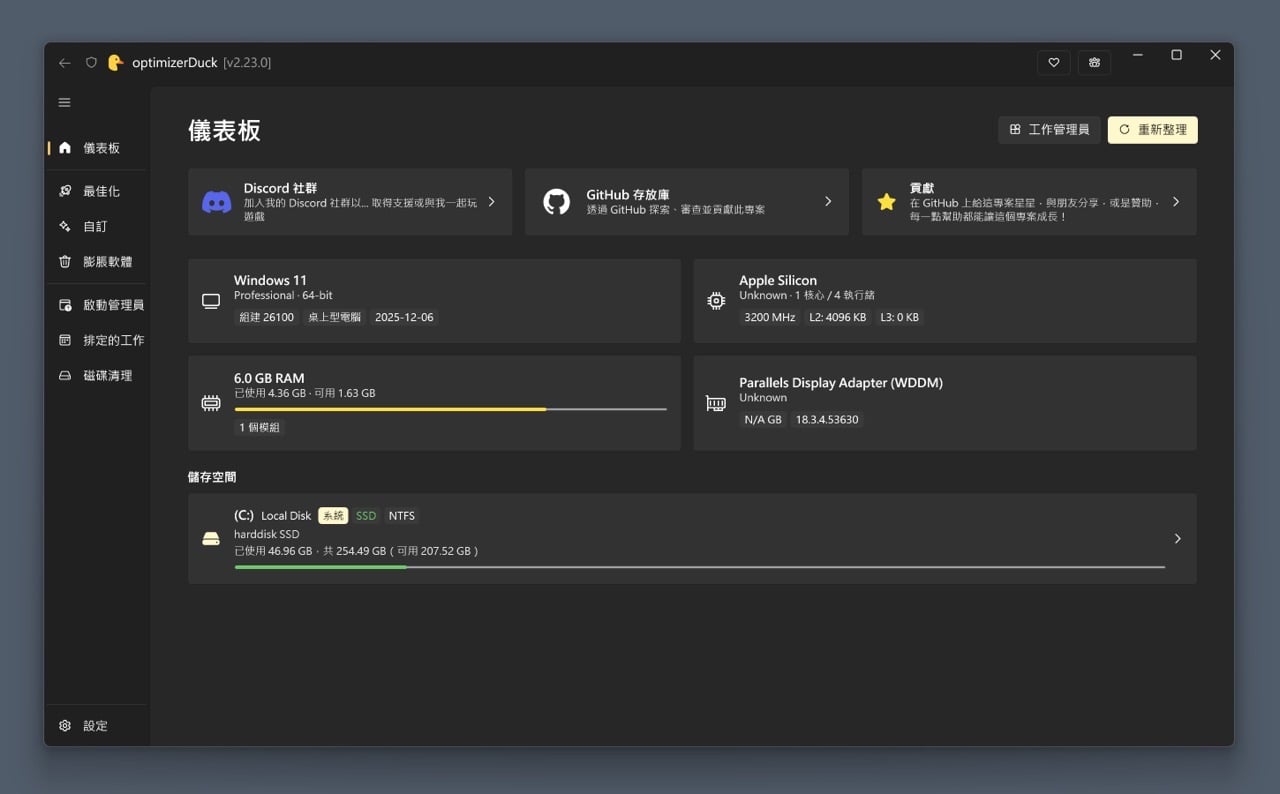Toggle the hamburger navigation menu
Screen dimensions: 1280x794
coord(65,102)
